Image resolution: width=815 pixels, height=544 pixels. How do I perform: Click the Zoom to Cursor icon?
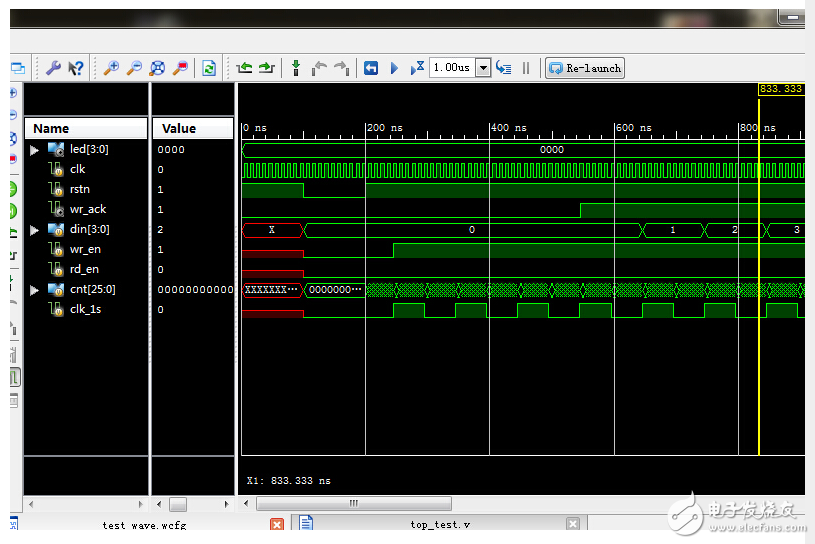[x=181, y=68]
